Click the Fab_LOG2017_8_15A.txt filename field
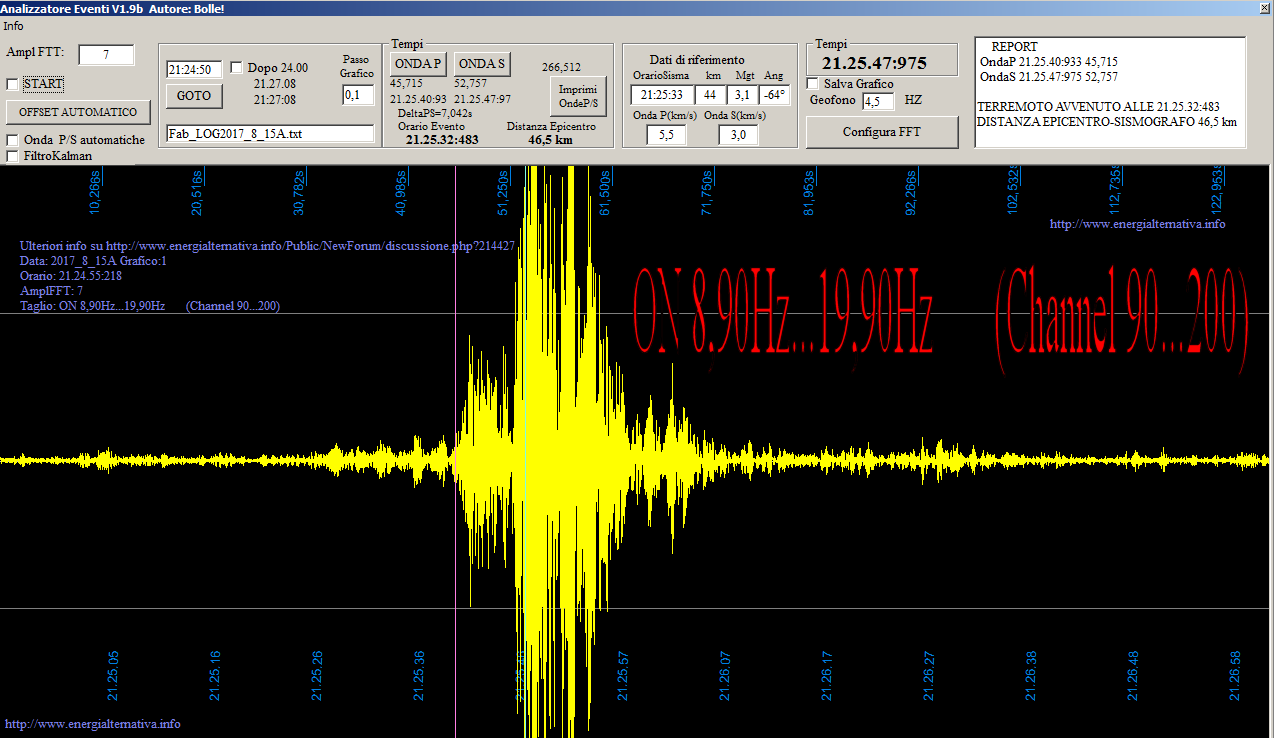Viewport: 1274px width, 738px height. (x=270, y=133)
